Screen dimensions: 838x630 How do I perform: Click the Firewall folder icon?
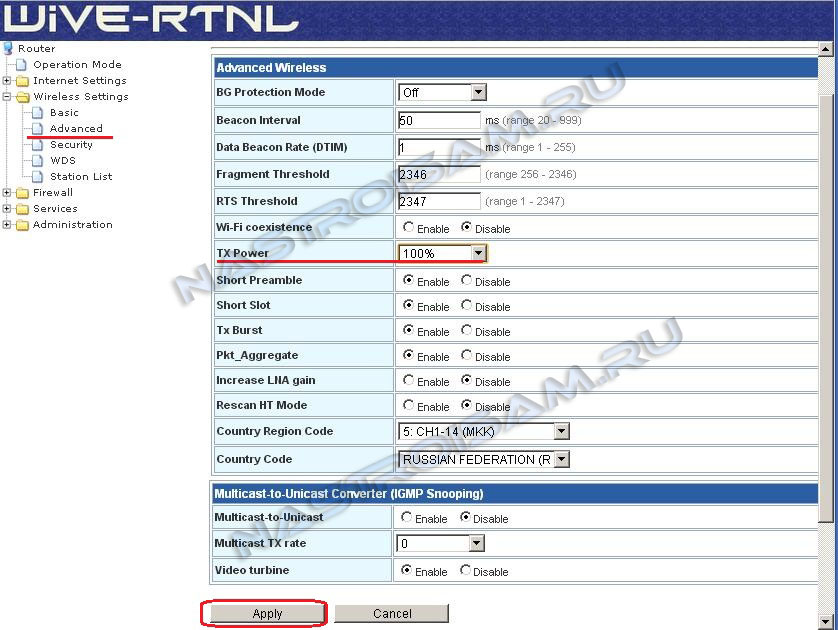point(22,193)
